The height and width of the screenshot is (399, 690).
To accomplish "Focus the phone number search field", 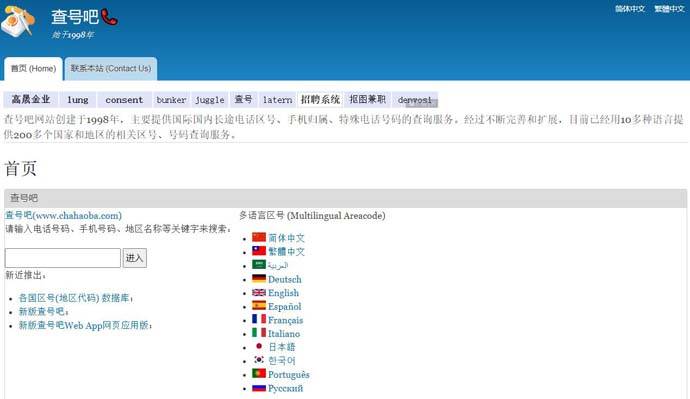I will click(62, 258).
